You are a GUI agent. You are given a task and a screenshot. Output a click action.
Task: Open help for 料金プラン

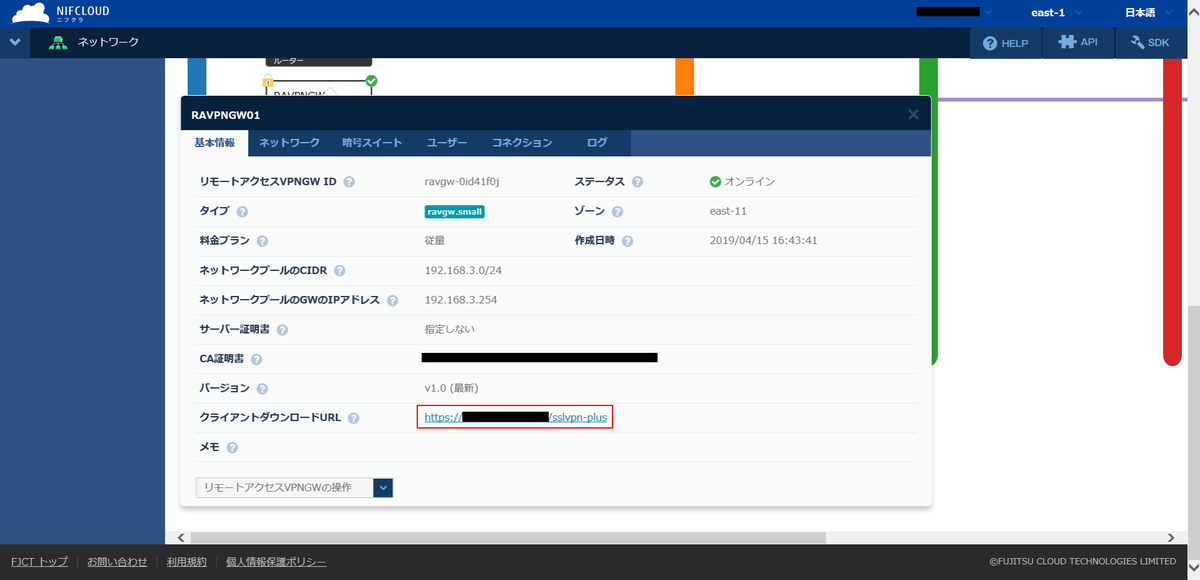[x=262, y=241]
